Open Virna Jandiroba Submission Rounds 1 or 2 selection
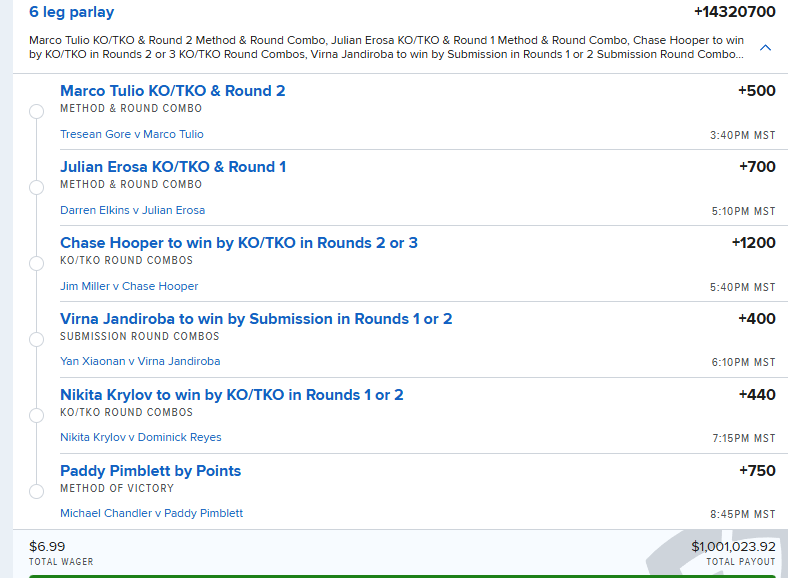 (256, 319)
